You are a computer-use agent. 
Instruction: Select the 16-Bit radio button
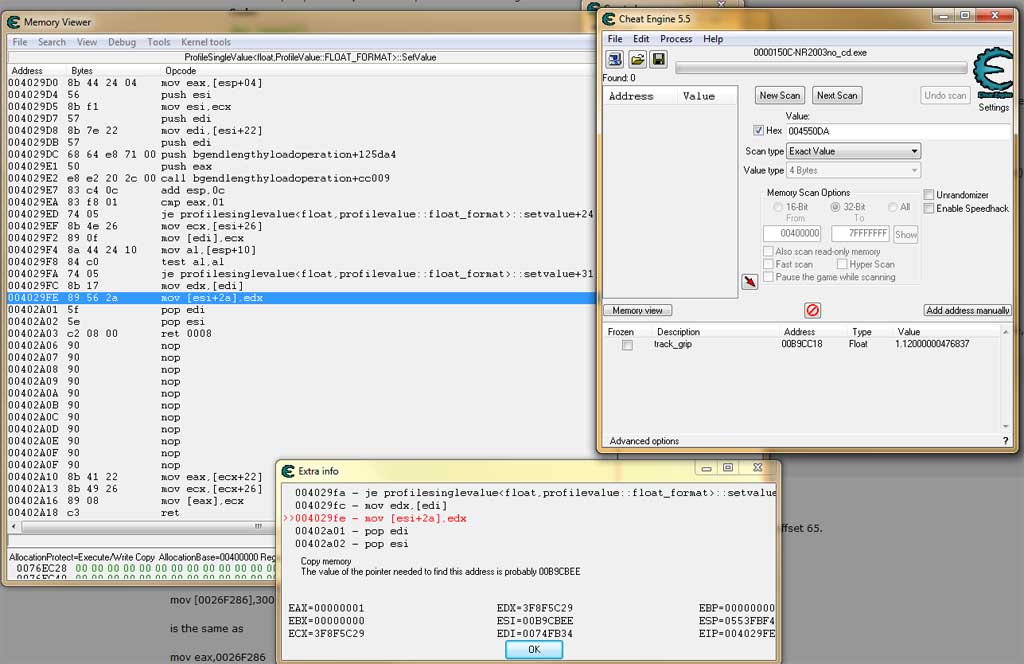[x=778, y=207]
